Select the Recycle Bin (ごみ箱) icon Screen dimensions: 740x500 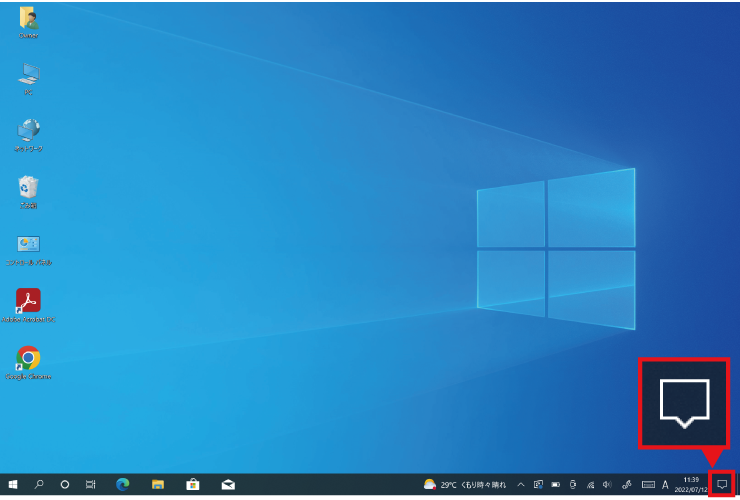click(28, 192)
